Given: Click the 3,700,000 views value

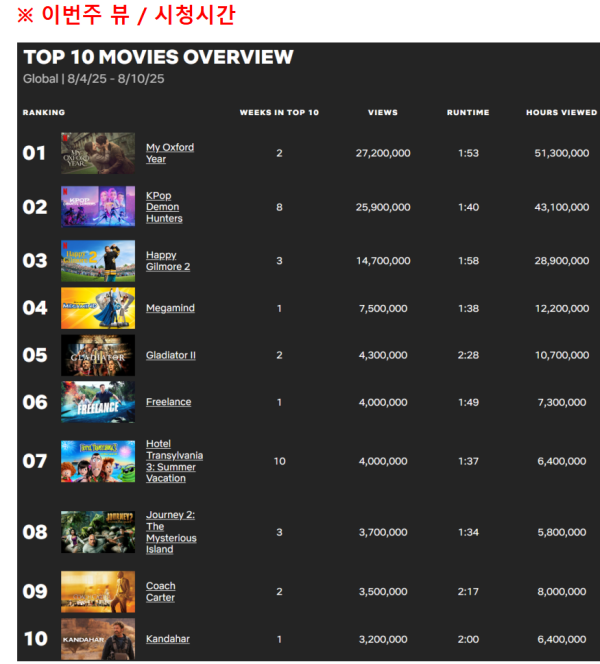Looking at the screenshot, I should pos(383,532).
